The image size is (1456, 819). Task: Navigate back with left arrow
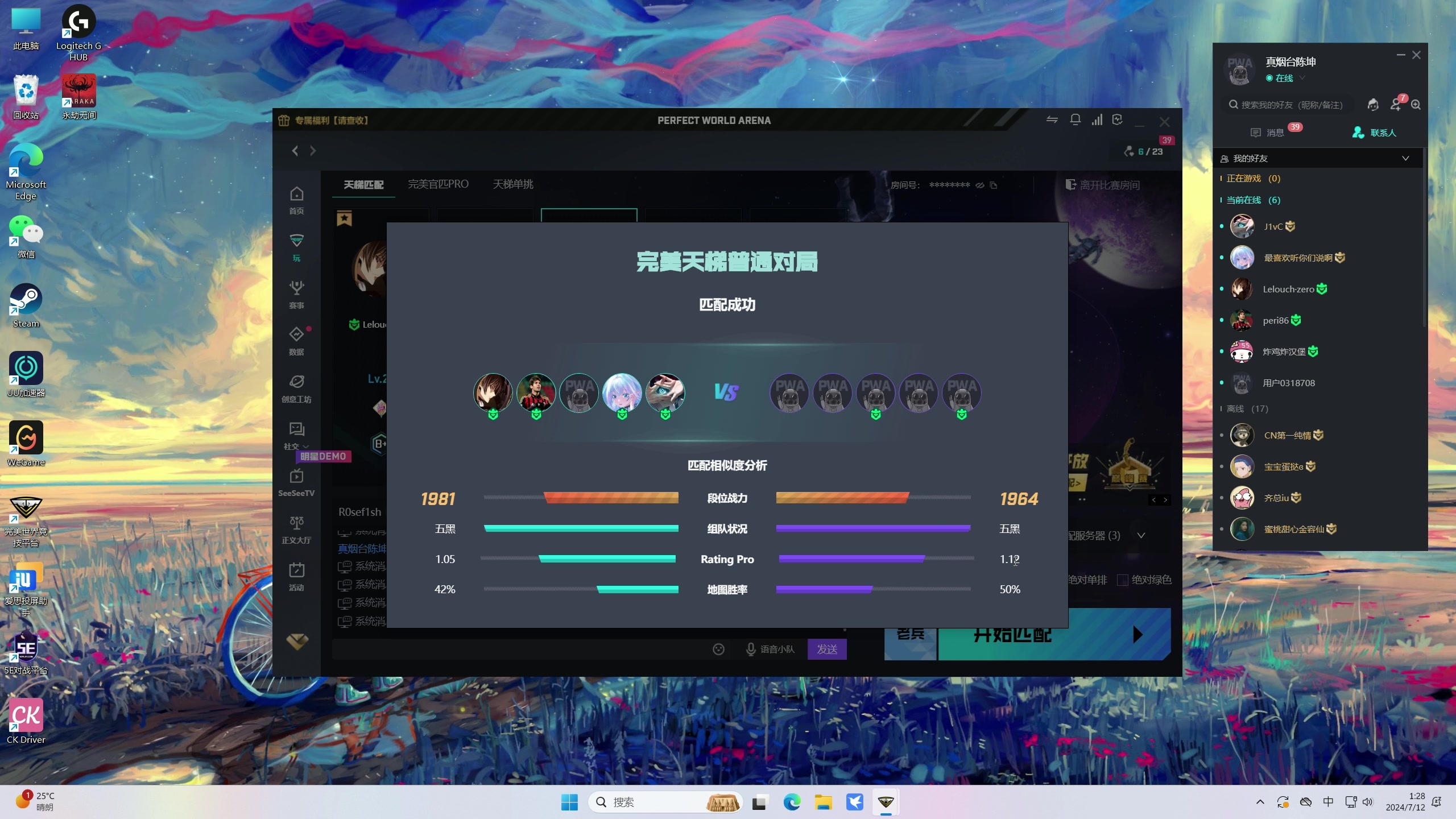(295, 151)
